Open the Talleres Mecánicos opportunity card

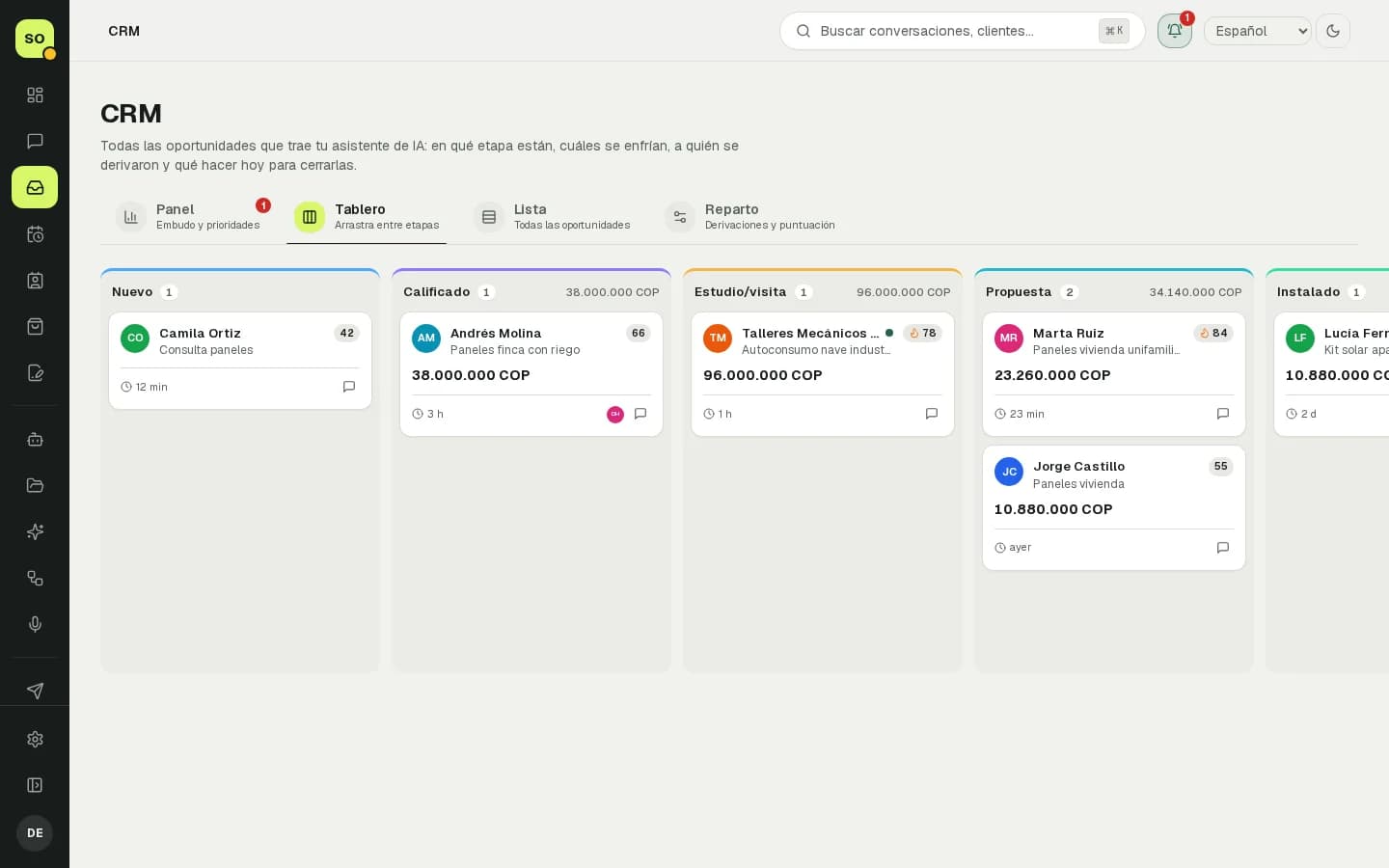point(823,374)
